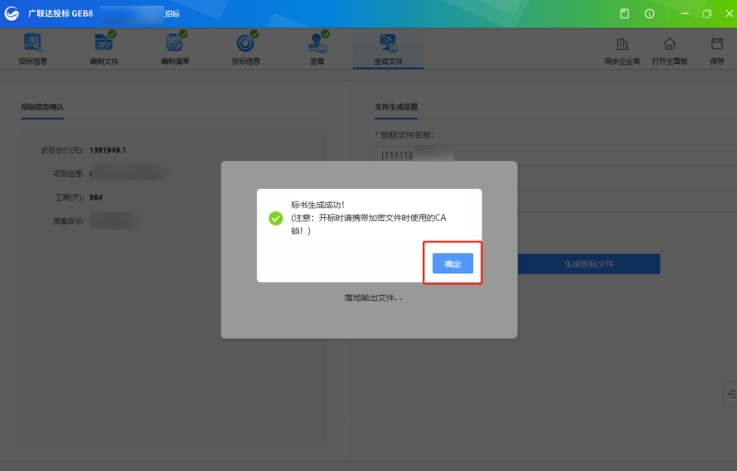Click the 投标文件名称 input field
737x471 pixels.
(x=555, y=154)
